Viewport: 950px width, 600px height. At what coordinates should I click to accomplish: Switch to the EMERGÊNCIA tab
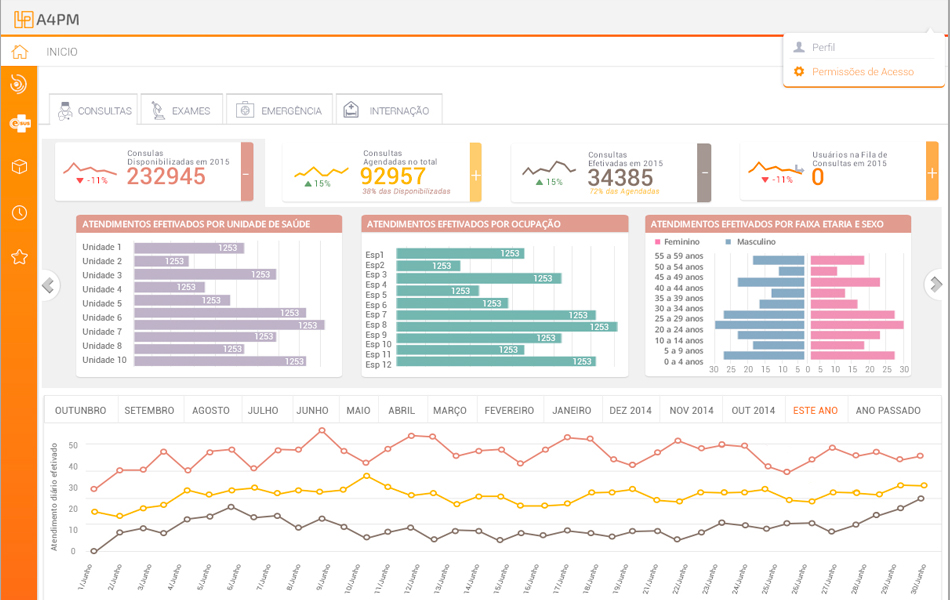point(280,110)
